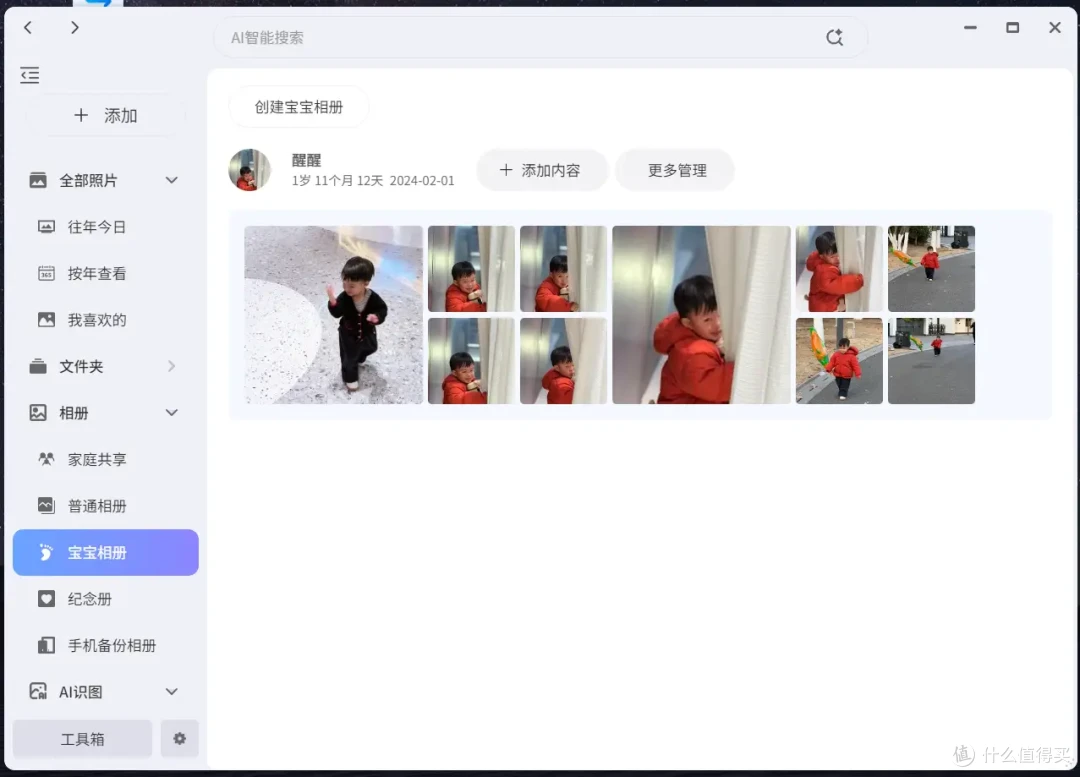Image resolution: width=1080 pixels, height=777 pixels.
Task: Open top-right photo of child on road
Action: (x=931, y=269)
